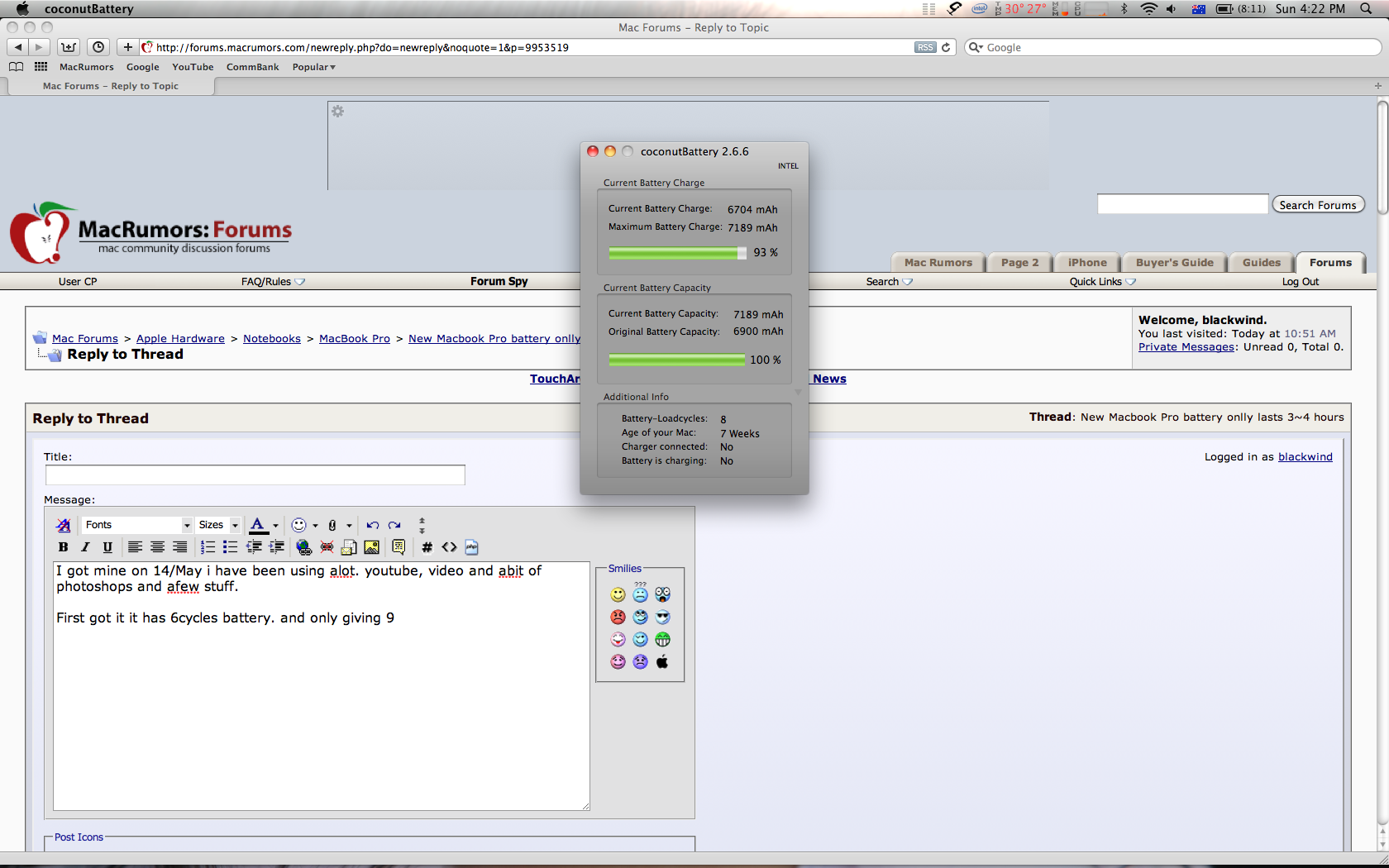Viewport: 1389px width, 868px height.
Task: Open smilies dropdown arrow in toolbar
Action: click(x=315, y=526)
